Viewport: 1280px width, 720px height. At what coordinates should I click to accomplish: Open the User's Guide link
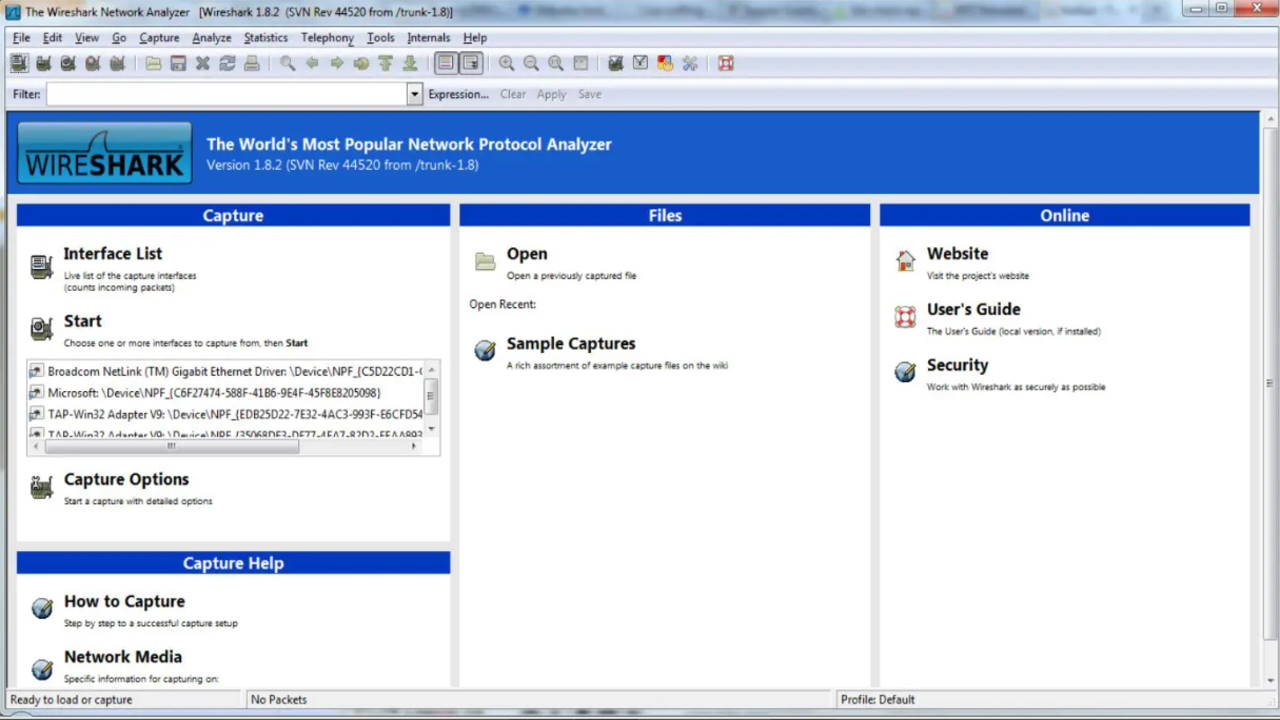click(973, 310)
